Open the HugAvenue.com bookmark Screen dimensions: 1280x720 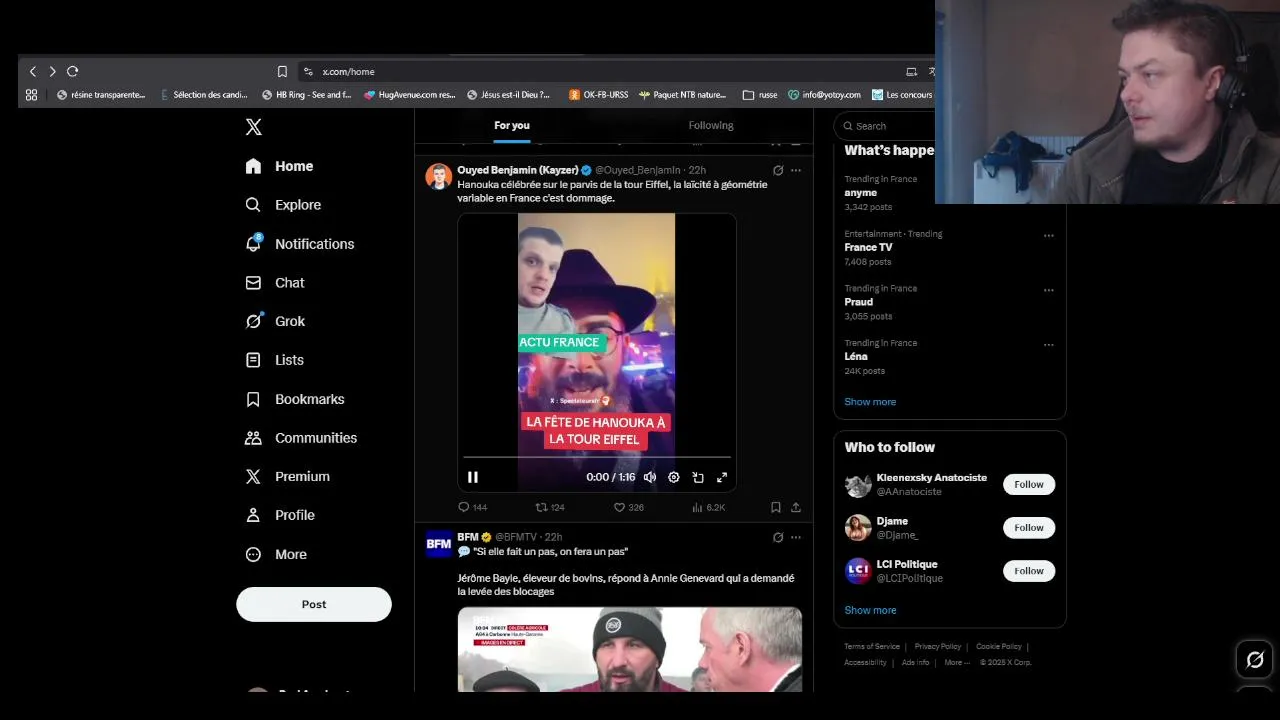pos(410,95)
